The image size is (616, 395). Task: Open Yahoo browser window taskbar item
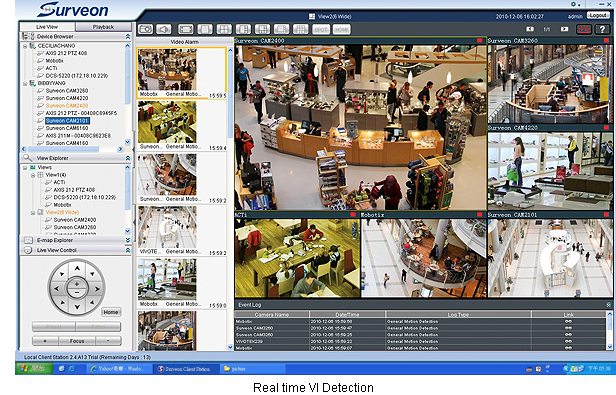(x=119, y=369)
